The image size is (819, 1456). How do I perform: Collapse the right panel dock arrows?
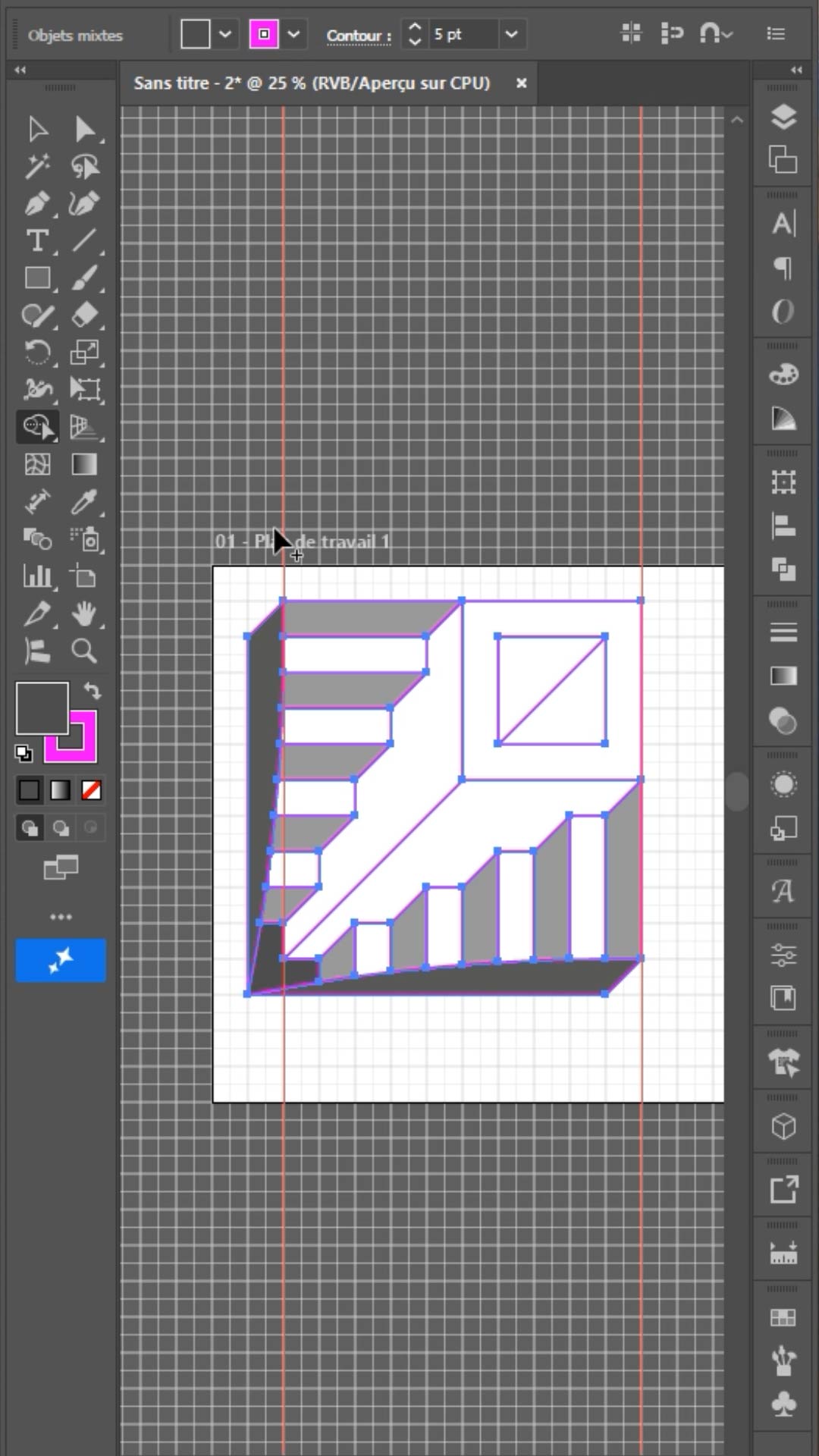point(796,70)
